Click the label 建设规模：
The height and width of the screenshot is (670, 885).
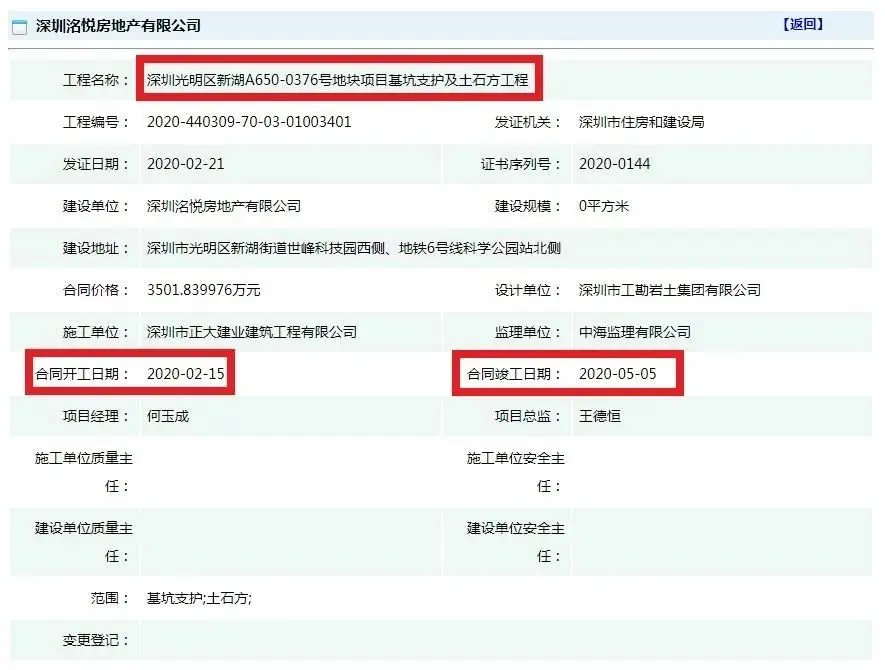tap(528, 206)
